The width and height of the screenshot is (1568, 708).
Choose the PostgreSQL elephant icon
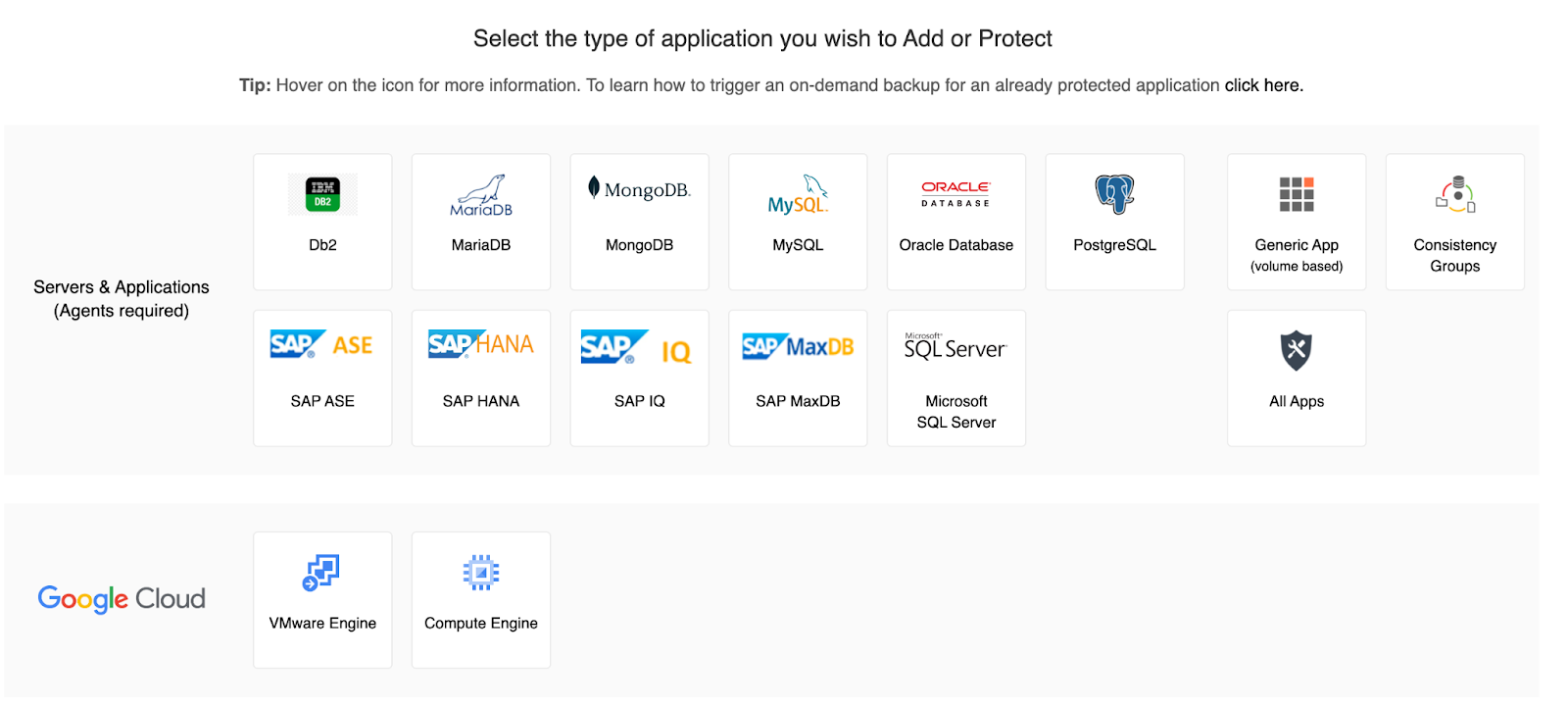pyautogui.click(x=1114, y=194)
